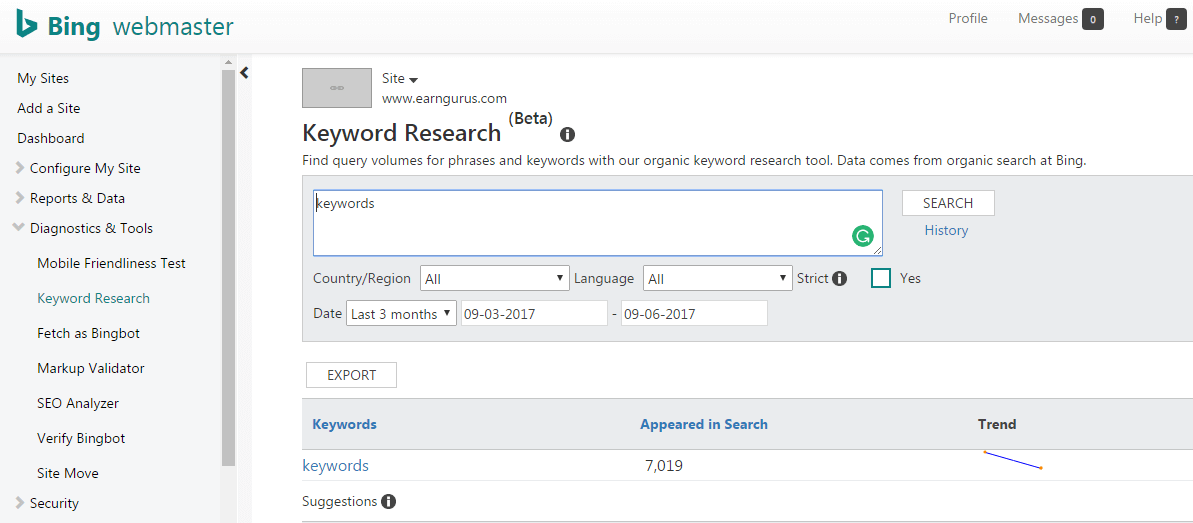Click the green Grammarly icon in textbox

click(862, 236)
